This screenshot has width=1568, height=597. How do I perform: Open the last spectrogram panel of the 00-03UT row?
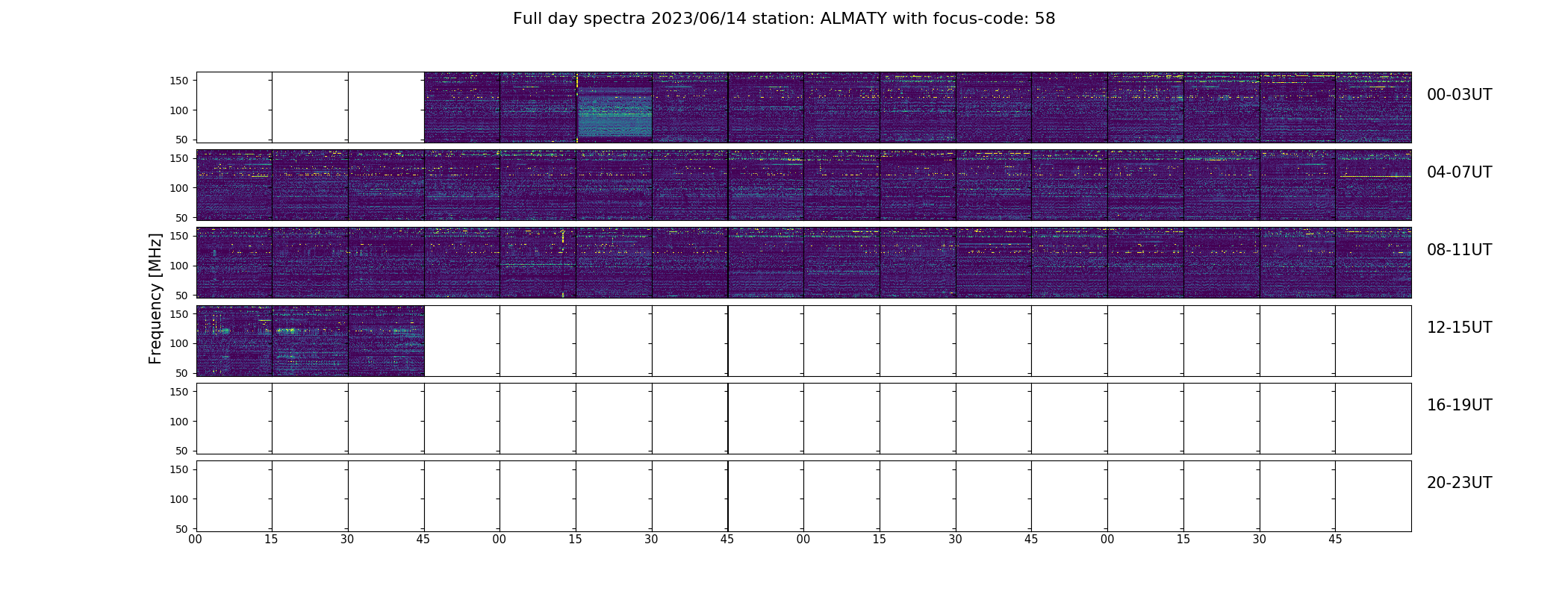1373,107
